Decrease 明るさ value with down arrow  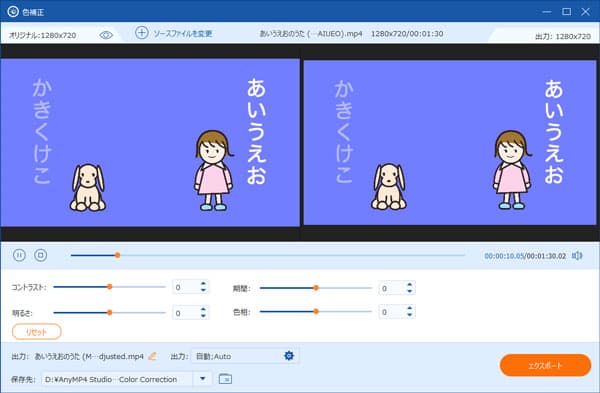203,316
